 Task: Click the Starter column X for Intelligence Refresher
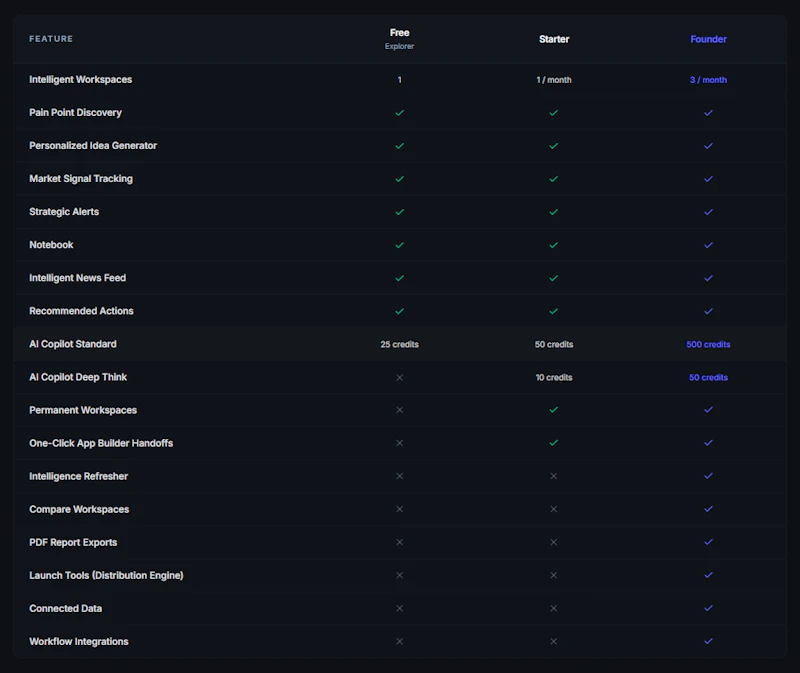click(x=554, y=476)
